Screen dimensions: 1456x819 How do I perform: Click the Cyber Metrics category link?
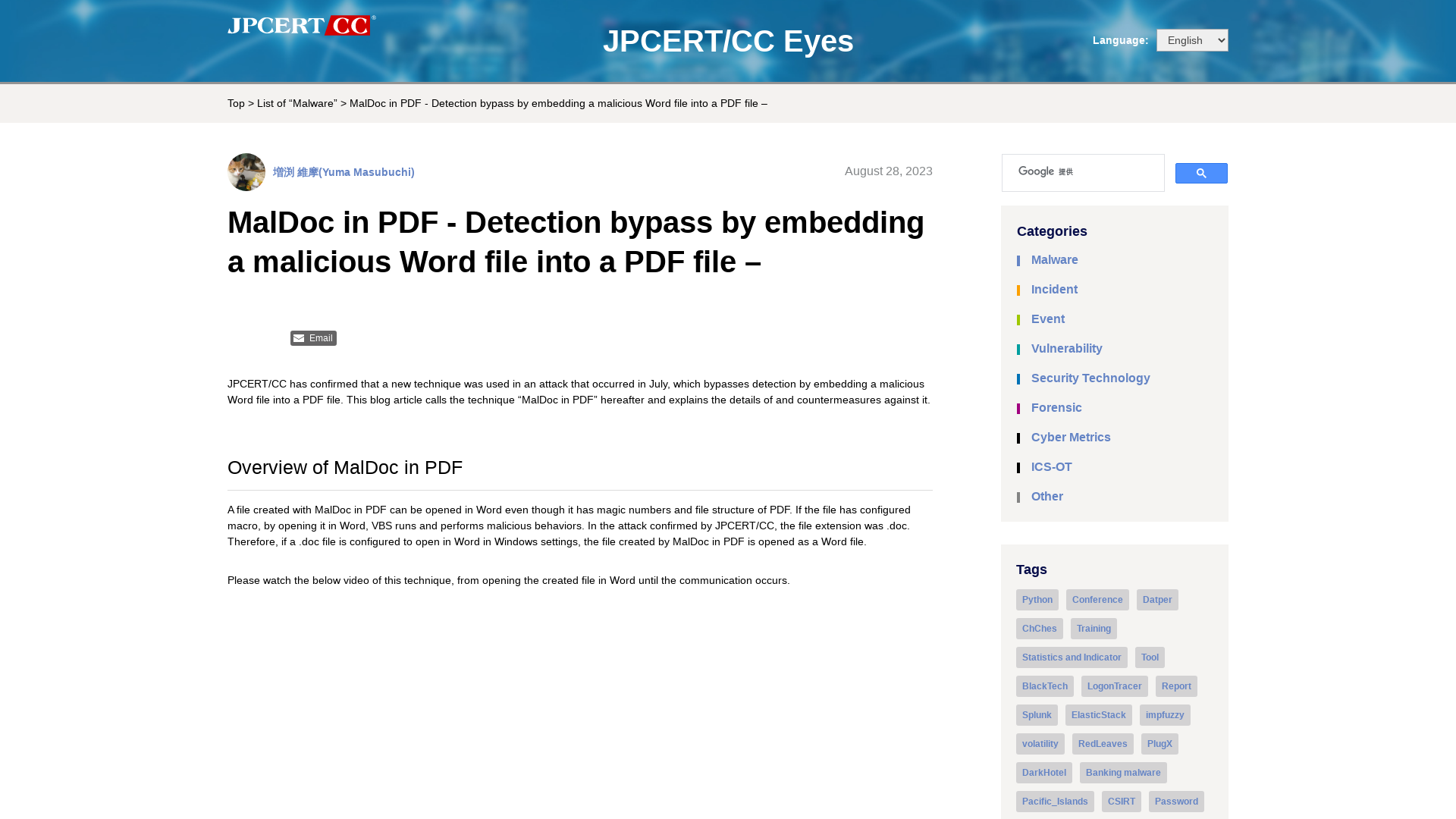[1071, 437]
